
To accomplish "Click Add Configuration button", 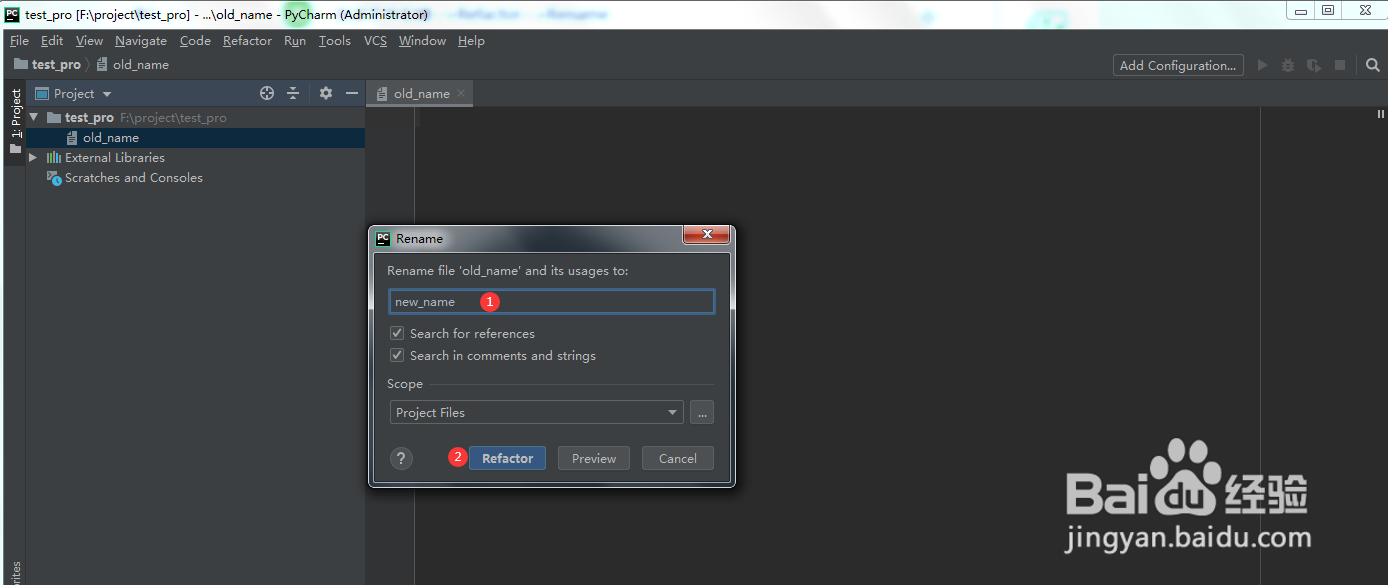I will coord(1178,65).
